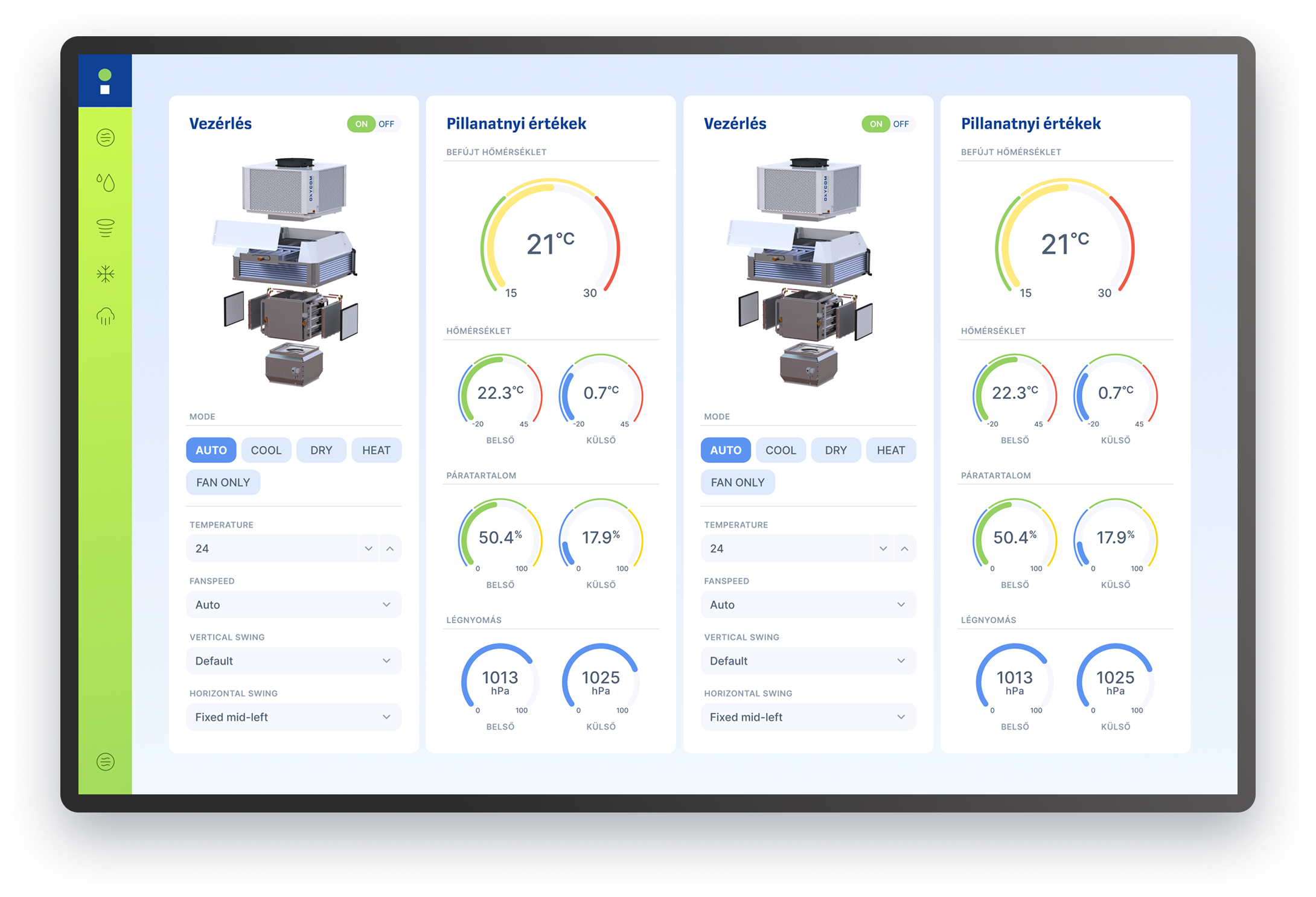This screenshot has height=897, width=1316.
Task: Open the water droplets sidebar icon
Action: click(106, 182)
